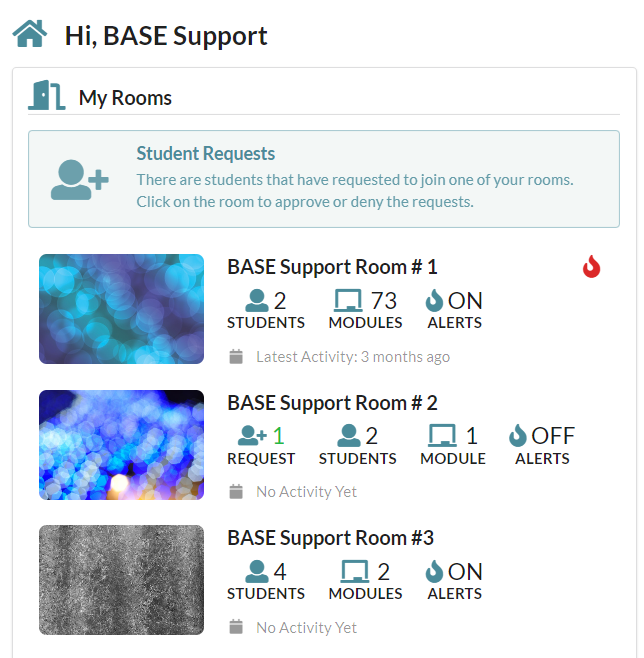Screen dimensions: 644x658
Task: Open BASE Support Room #3 title
Action: coord(331,538)
